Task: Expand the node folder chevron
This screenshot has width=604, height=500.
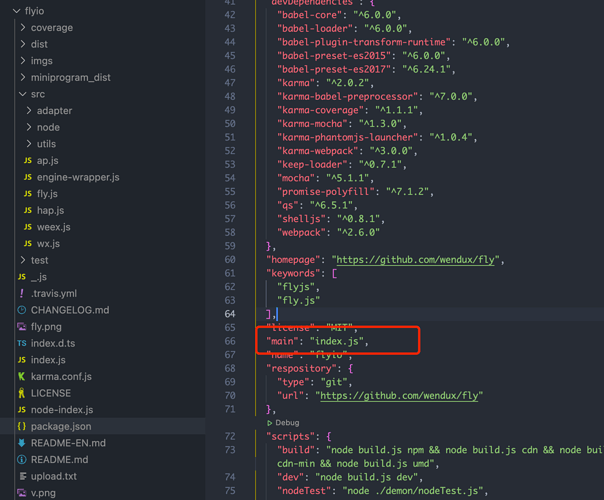Action: click(29, 127)
